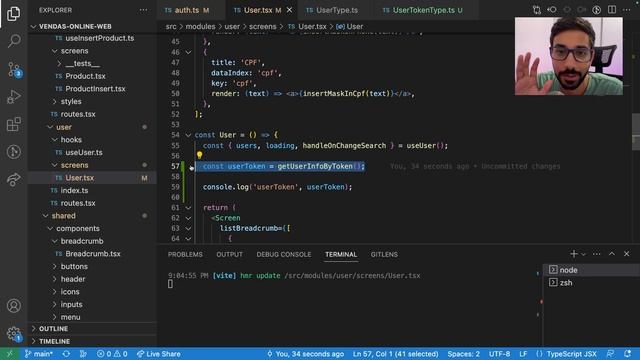Click the notifications bell in status bar
Screen dimensions: 640x360
pos(628,354)
